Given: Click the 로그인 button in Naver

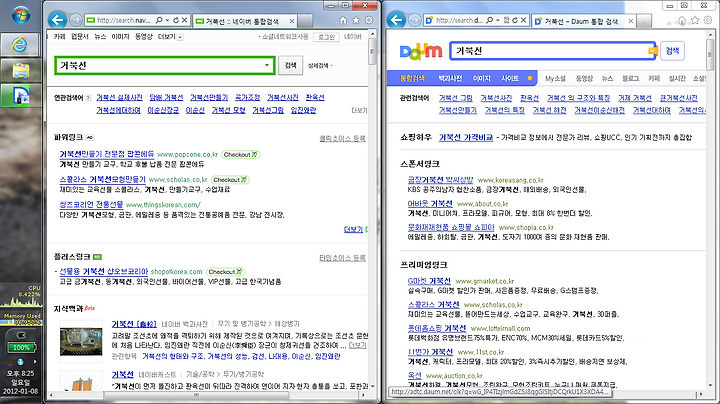Looking at the screenshot, I should pos(326,37).
